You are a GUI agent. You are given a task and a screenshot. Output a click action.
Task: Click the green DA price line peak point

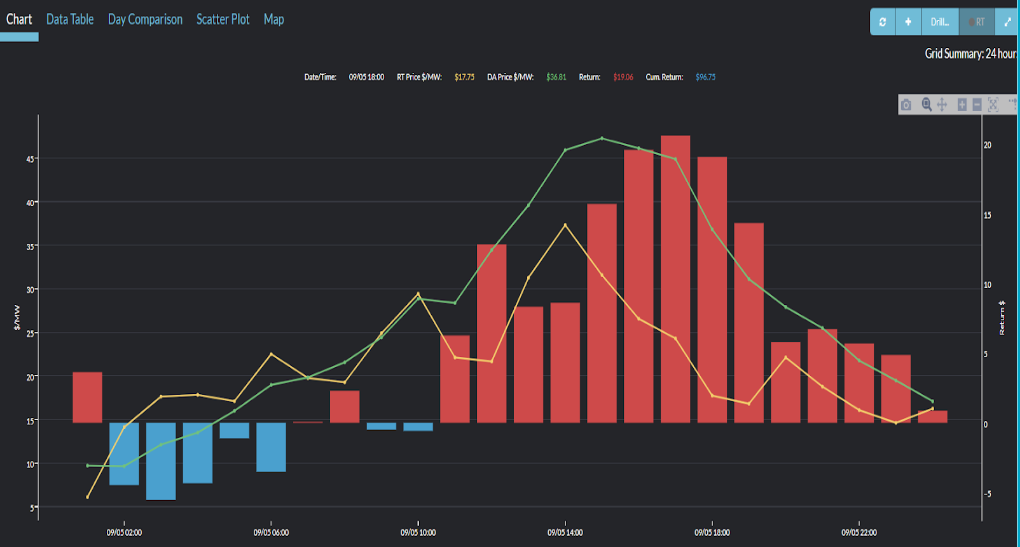[602, 138]
